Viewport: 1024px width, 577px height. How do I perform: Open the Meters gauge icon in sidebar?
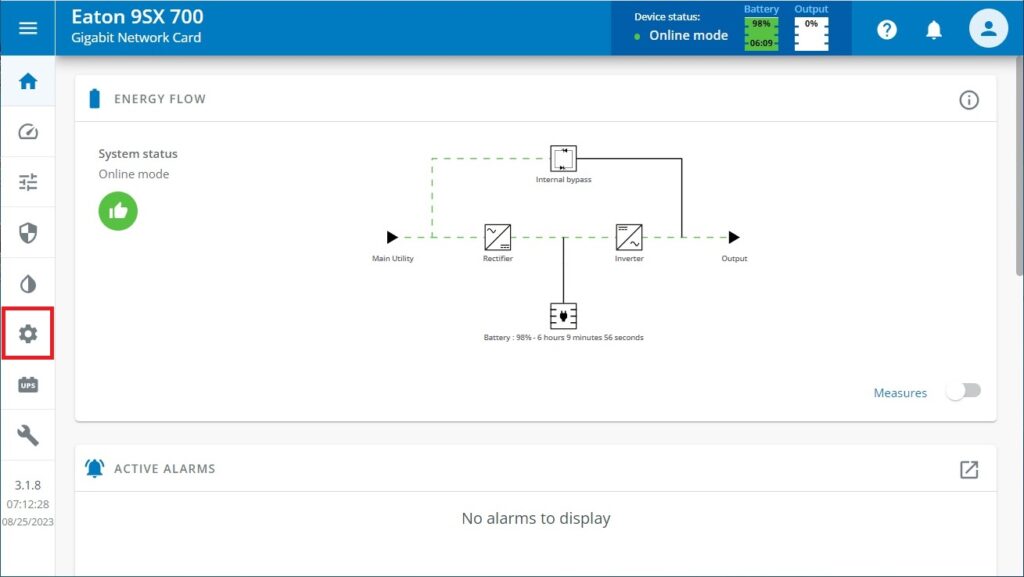[28, 132]
